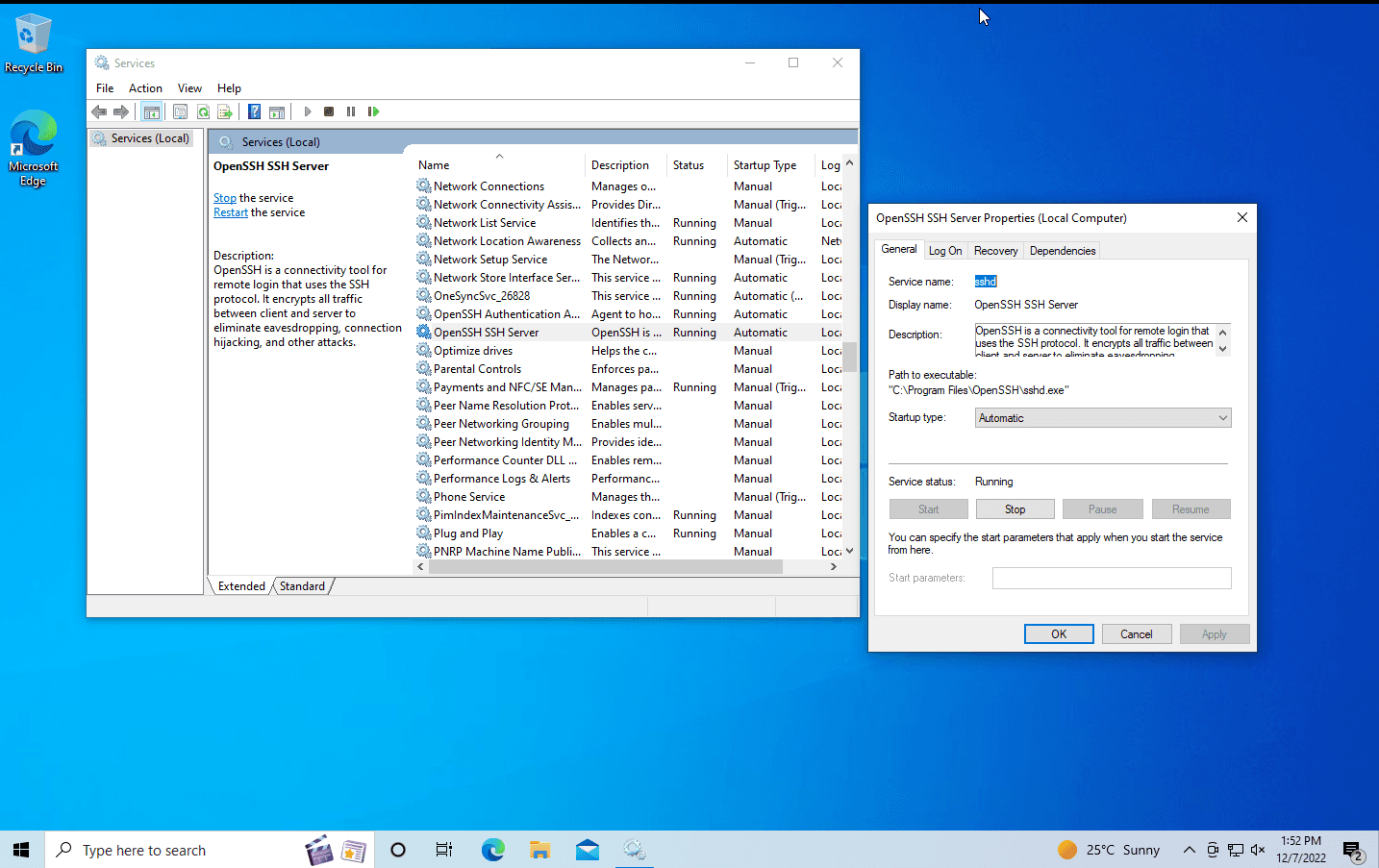Click gear icon of OpenSSH SSH Server row
This screenshot has width=1379, height=868.
pyautogui.click(x=423, y=332)
